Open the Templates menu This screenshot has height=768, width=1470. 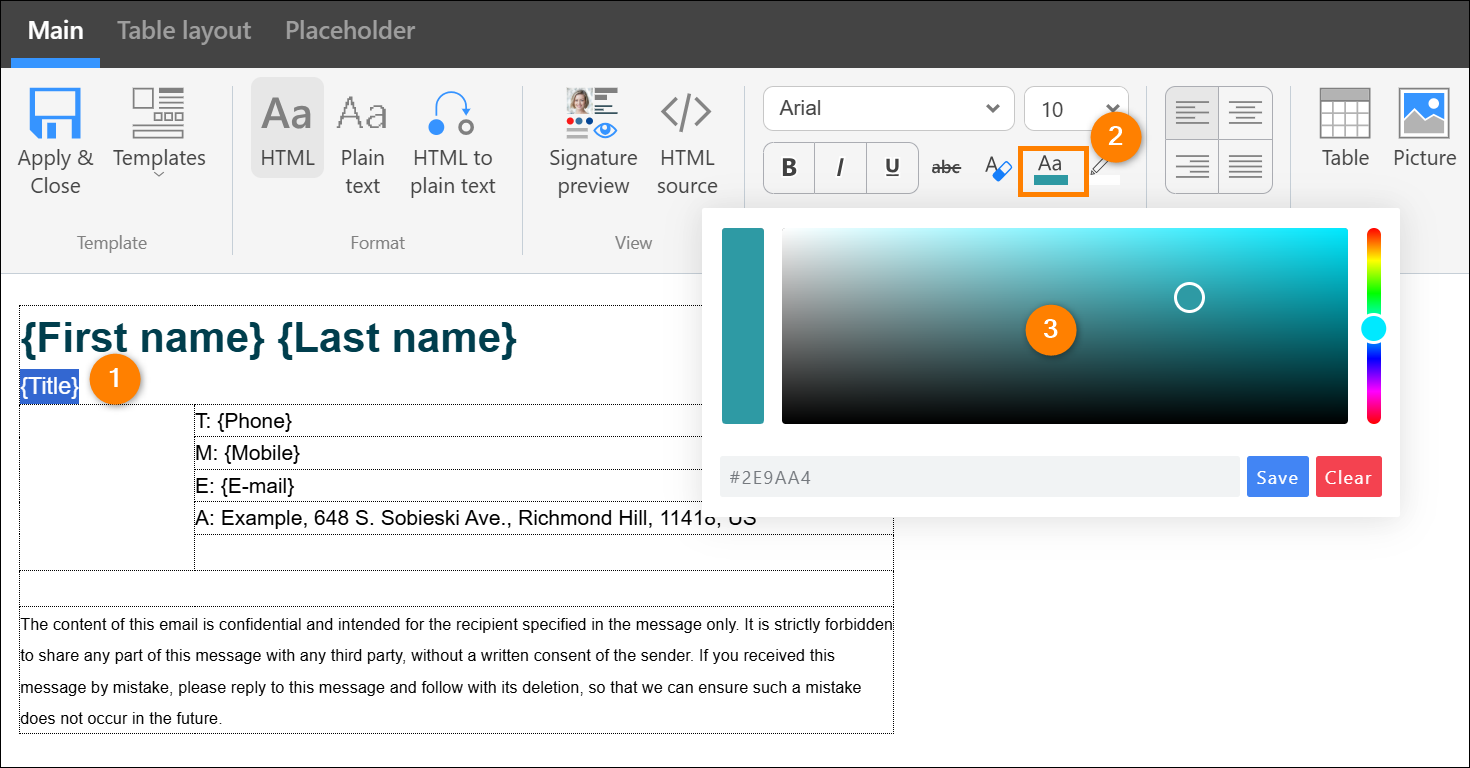coord(159,133)
